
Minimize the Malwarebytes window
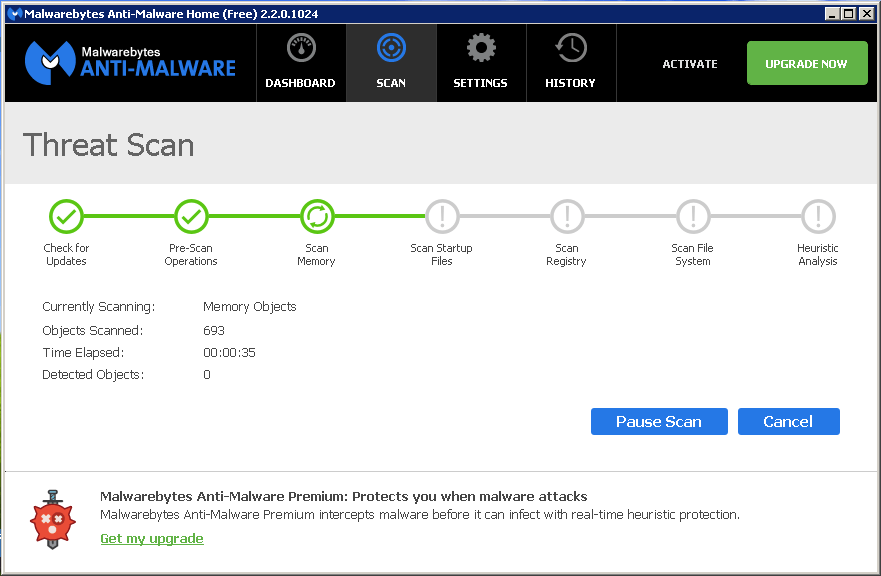[833, 13]
